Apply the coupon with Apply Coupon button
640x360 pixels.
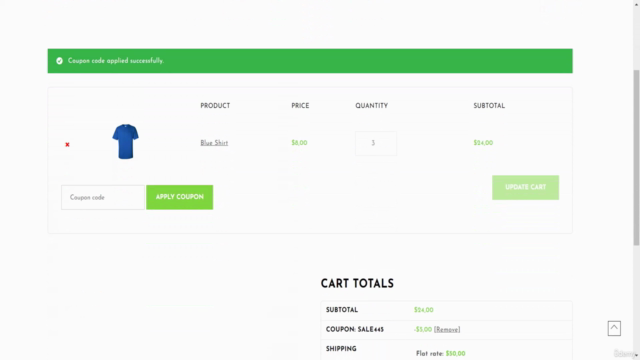point(180,197)
